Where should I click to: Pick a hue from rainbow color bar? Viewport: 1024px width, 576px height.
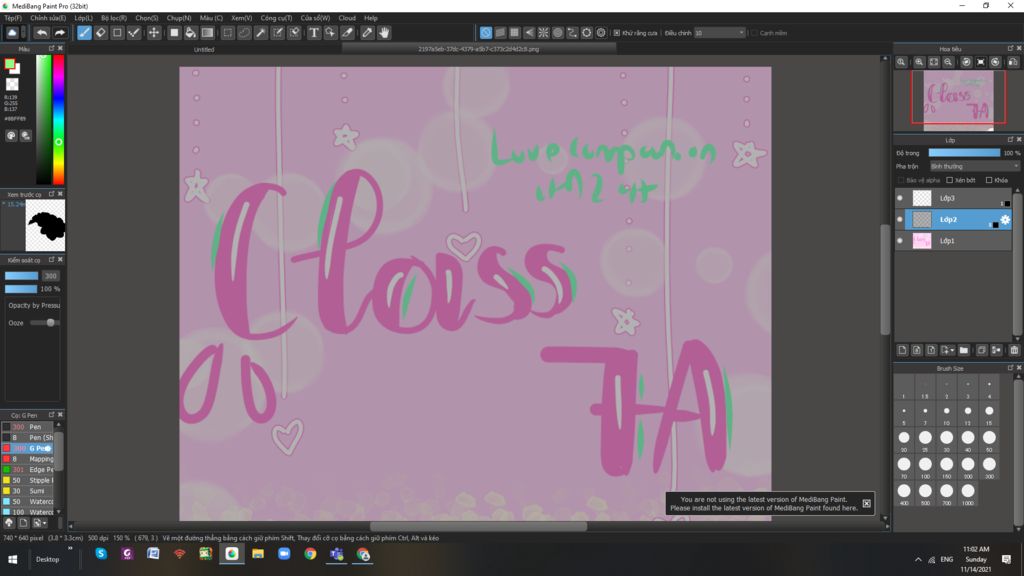tap(58, 120)
